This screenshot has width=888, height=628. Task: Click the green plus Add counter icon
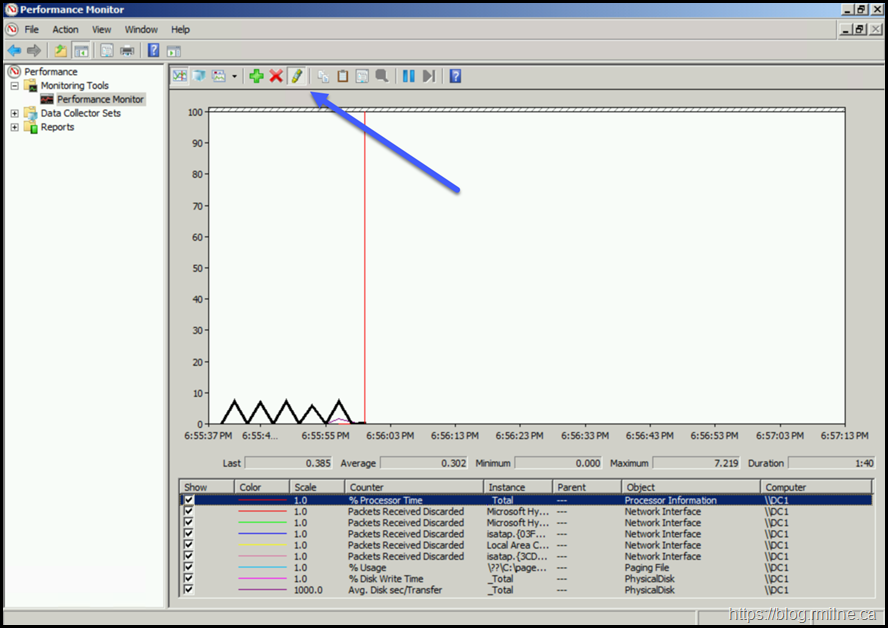coord(256,76)
